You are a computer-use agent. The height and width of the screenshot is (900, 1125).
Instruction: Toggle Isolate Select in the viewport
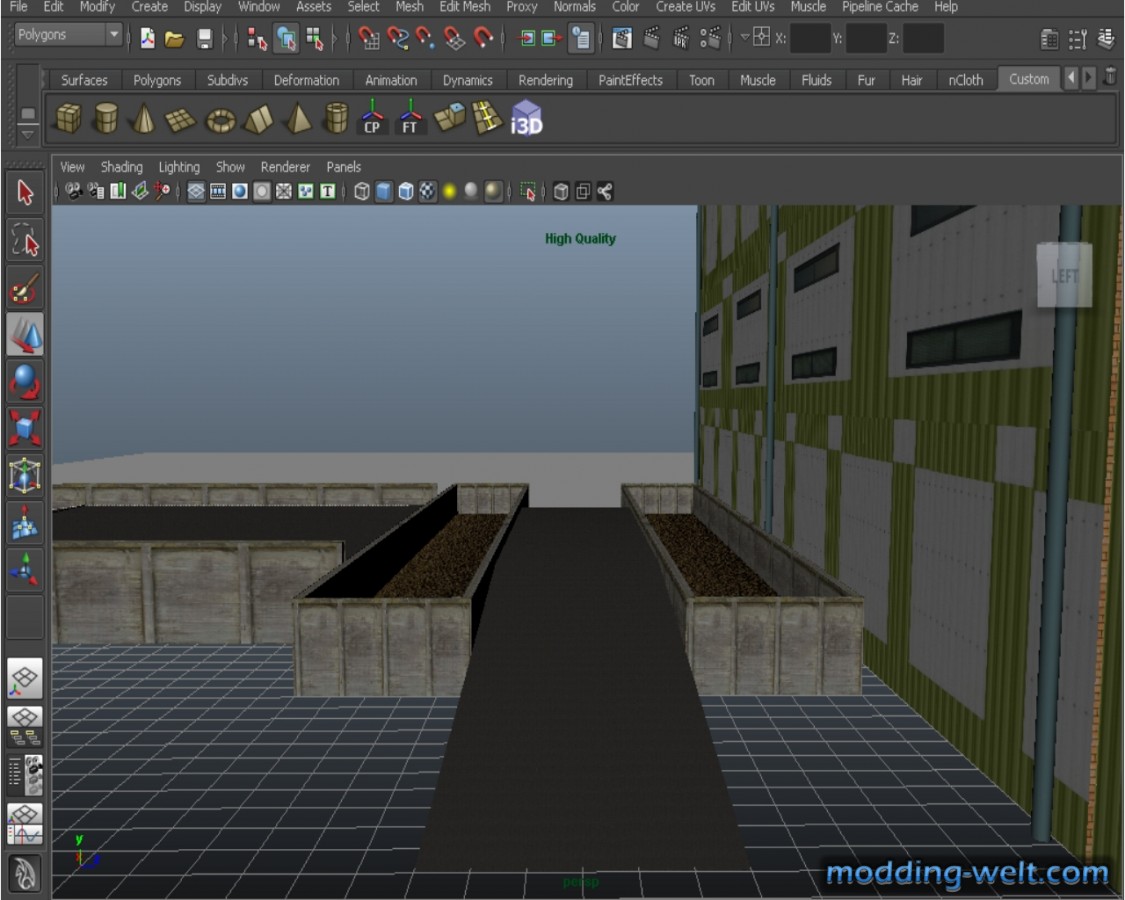[528, 192]
